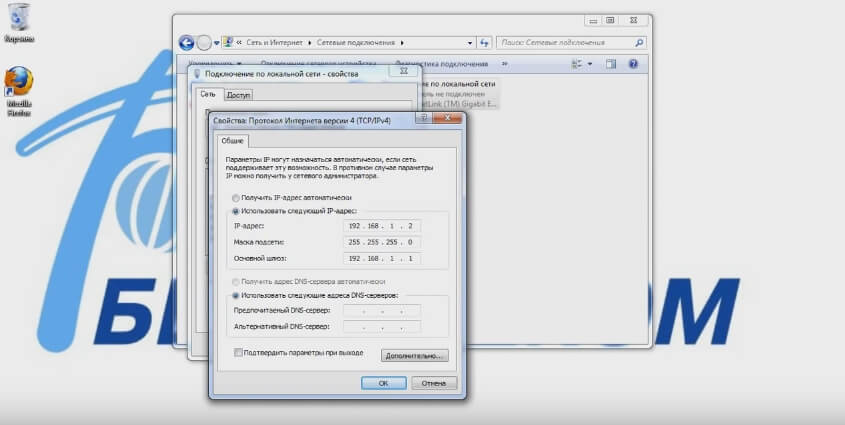The width and height of the screenshot is (845, 425).
Task: Open address bar history dropdown
Action: click(470, 43)
